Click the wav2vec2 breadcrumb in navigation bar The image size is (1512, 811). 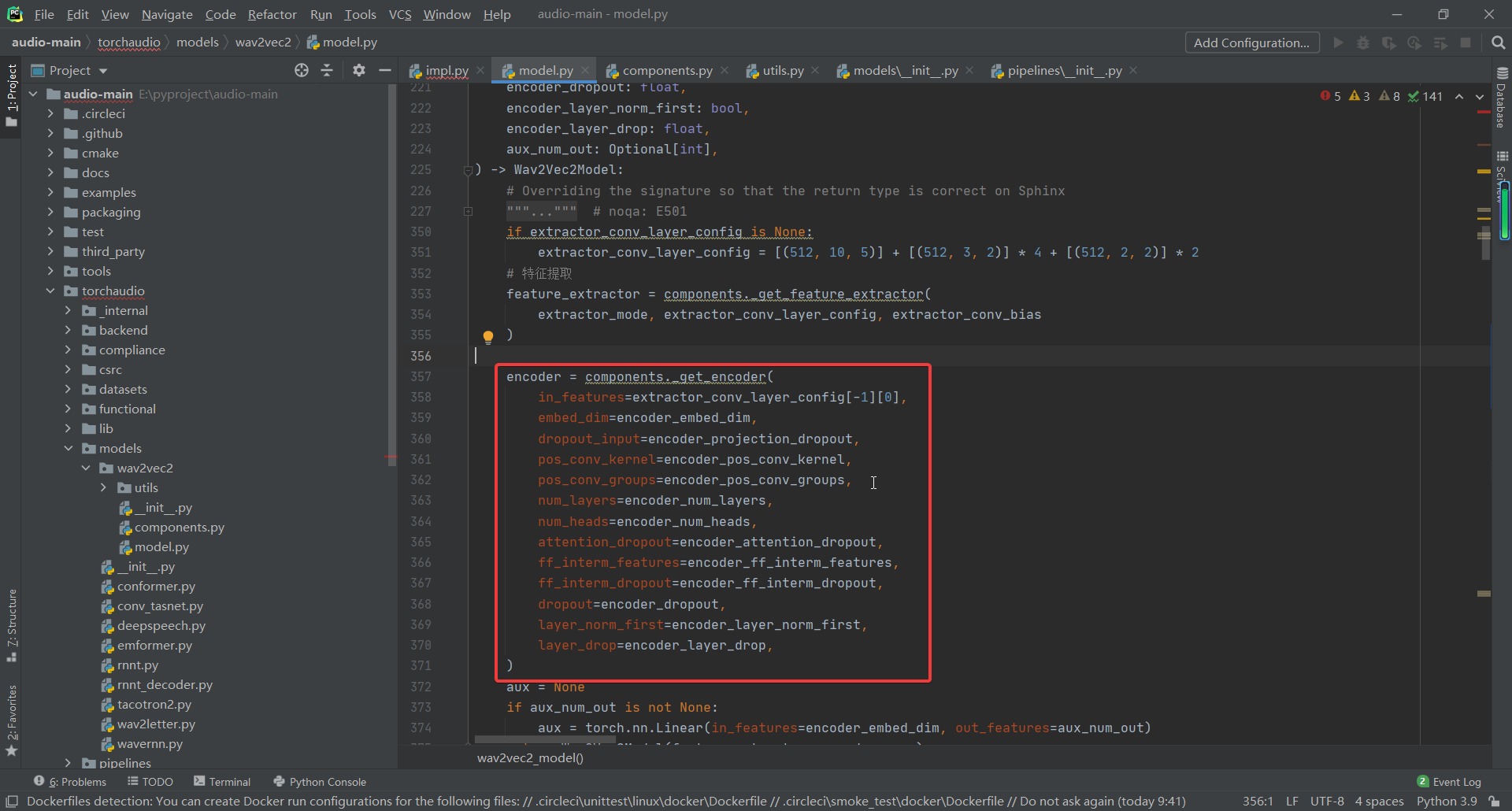pos(263,43)
